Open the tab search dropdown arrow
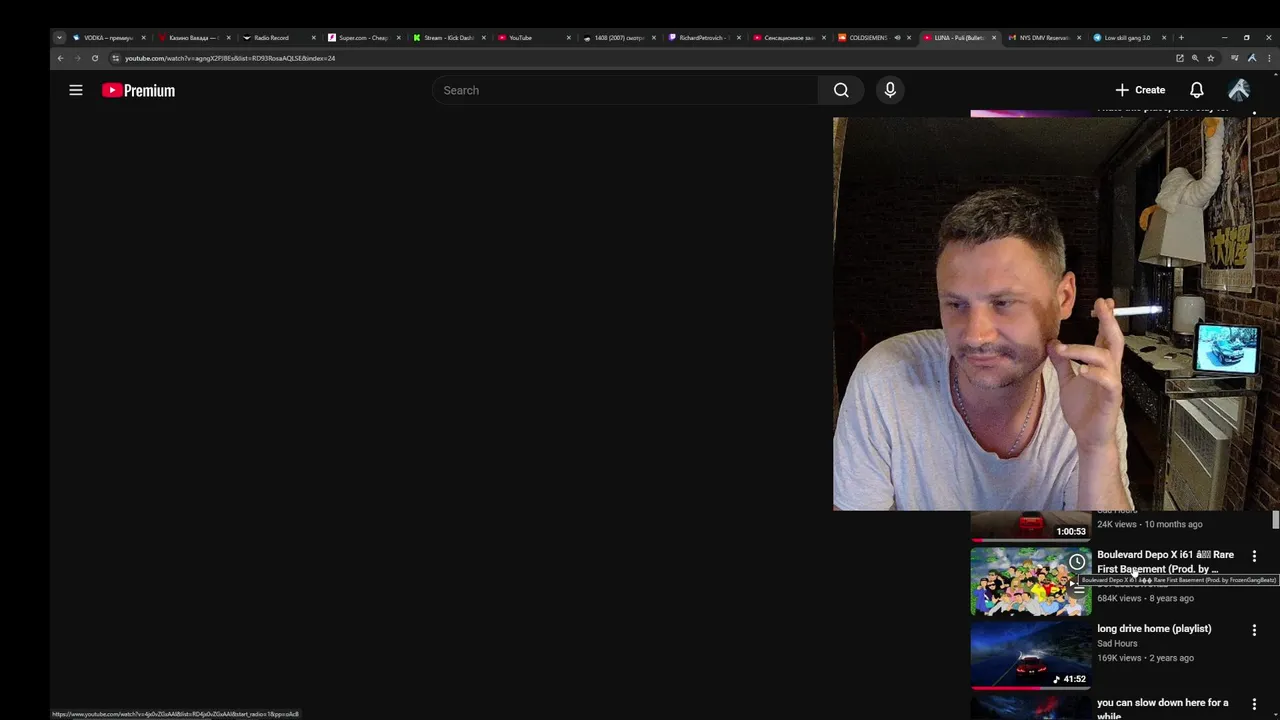Screen dimensions: 1280x720 pyautogui.click(x=59, y=38)
